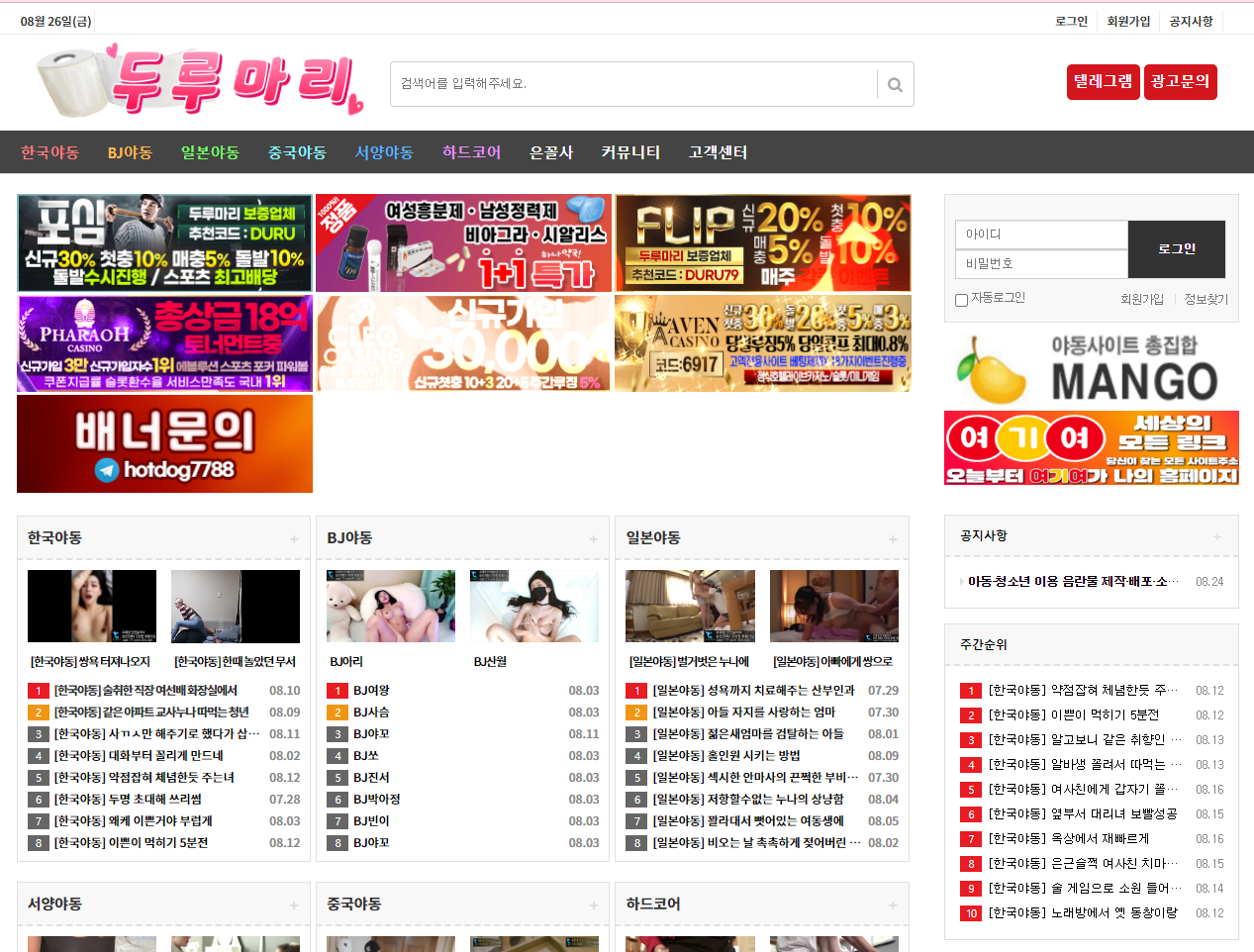Screen dimensions: 1254x952
Task: Click the 회원가입 link in the top bar
Action: click(x=1128, y=21)
